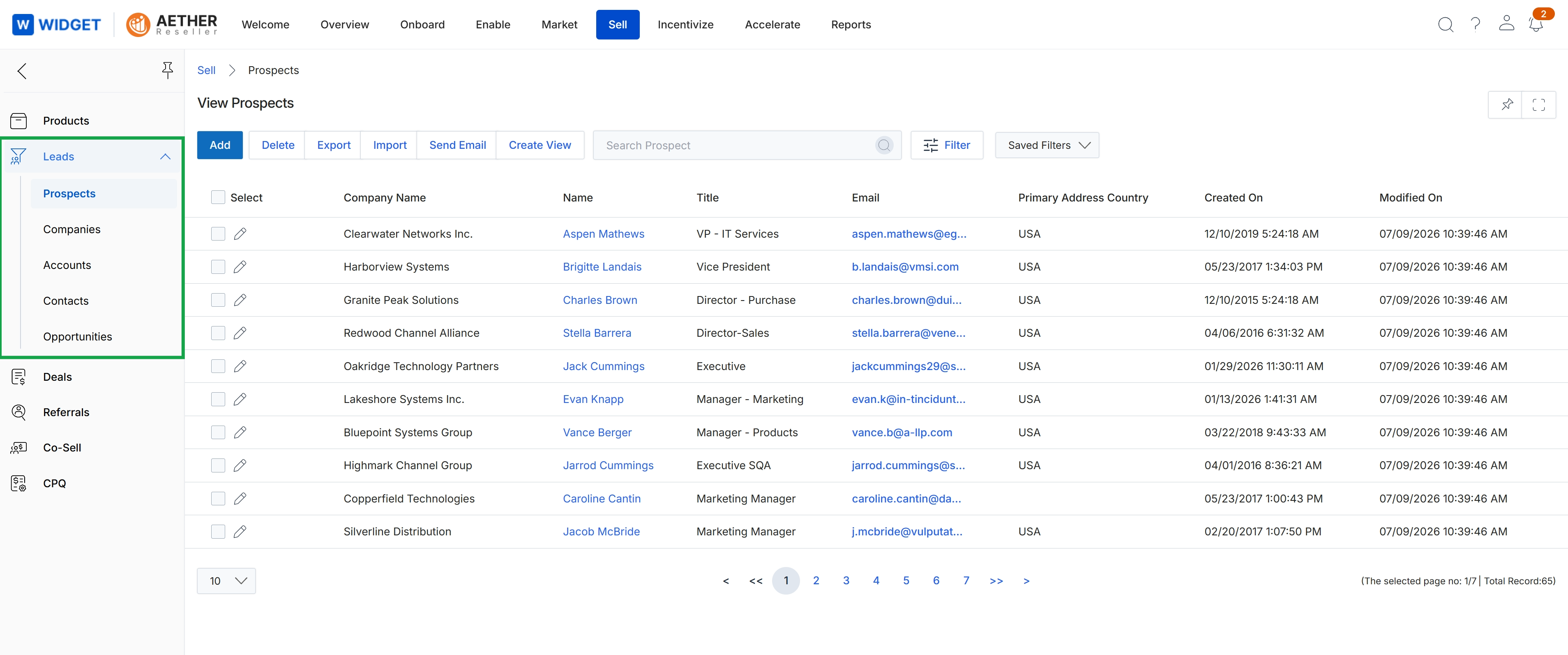Check the Granite Peak Solutions row checkbox

coord(218,300)
